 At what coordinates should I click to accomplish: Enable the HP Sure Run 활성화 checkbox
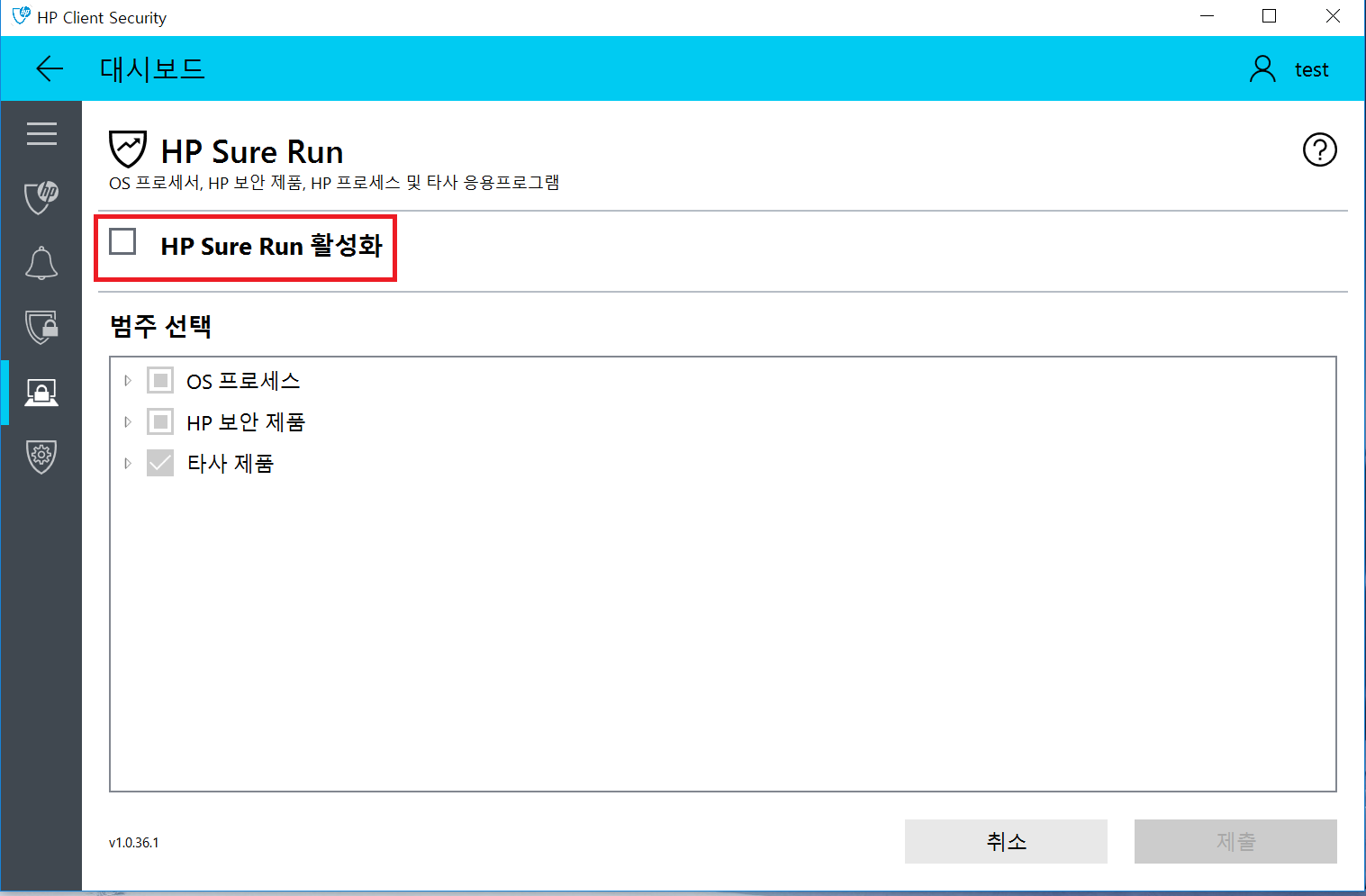pyautogui.click(x=122, y=241)
